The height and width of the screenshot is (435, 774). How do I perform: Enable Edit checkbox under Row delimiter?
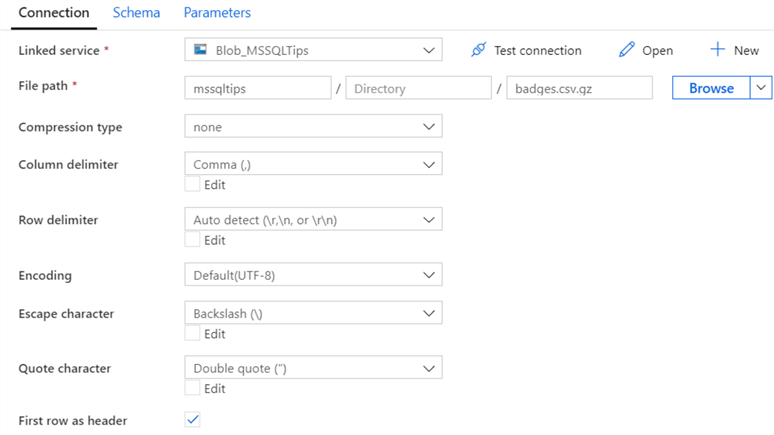[x=193, y=240]
